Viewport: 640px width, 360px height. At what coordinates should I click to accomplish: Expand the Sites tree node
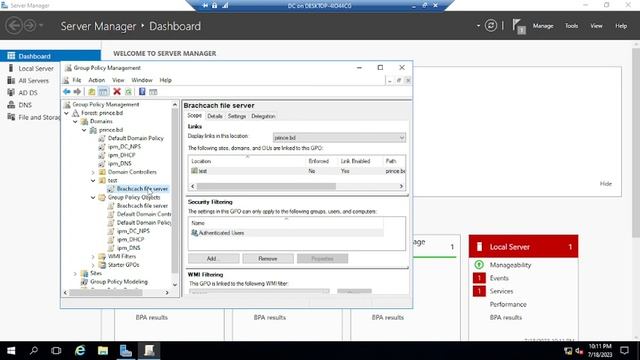pyautogui.click(x=76, y=273)
